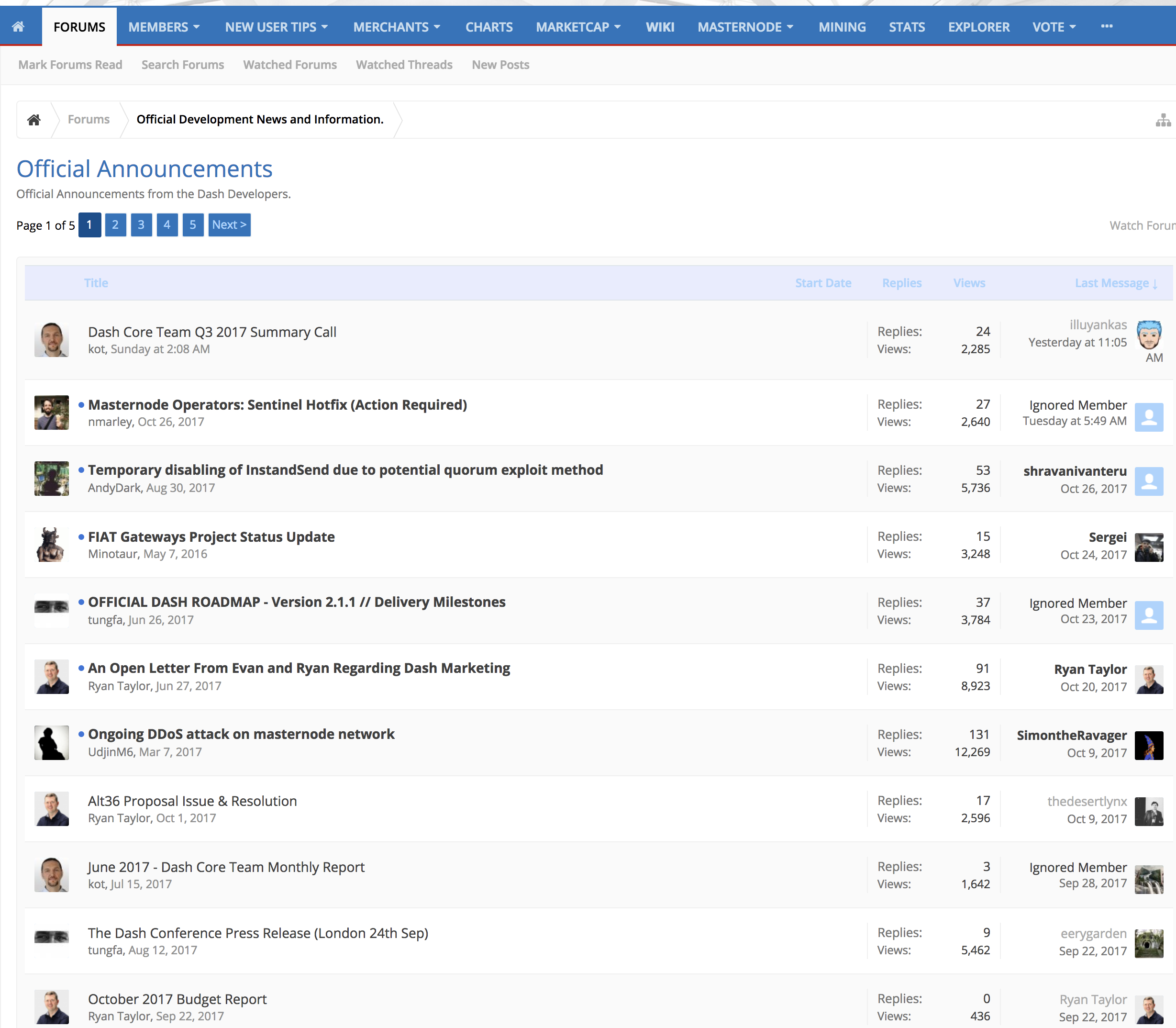The image size is (1176, 1028).
Task: Click UdjinM6's silhouette avatar
Action: (52, 743)
